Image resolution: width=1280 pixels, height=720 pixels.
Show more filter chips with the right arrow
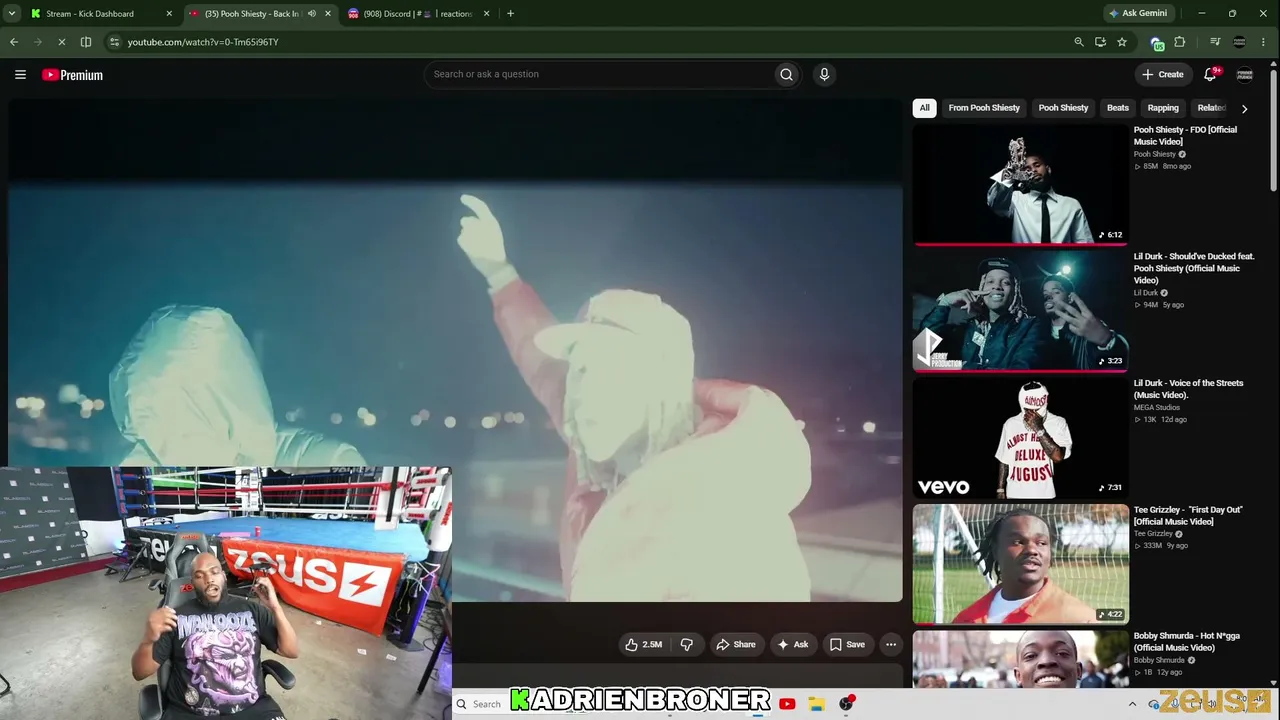coord(1244,108)
